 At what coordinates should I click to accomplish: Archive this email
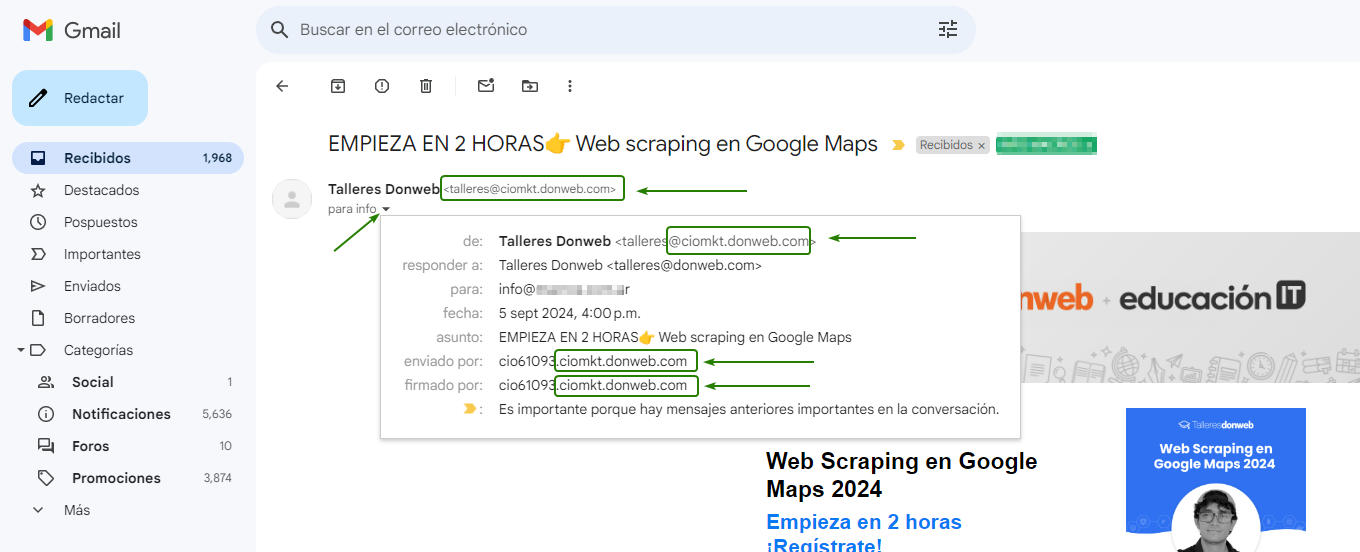338,86
